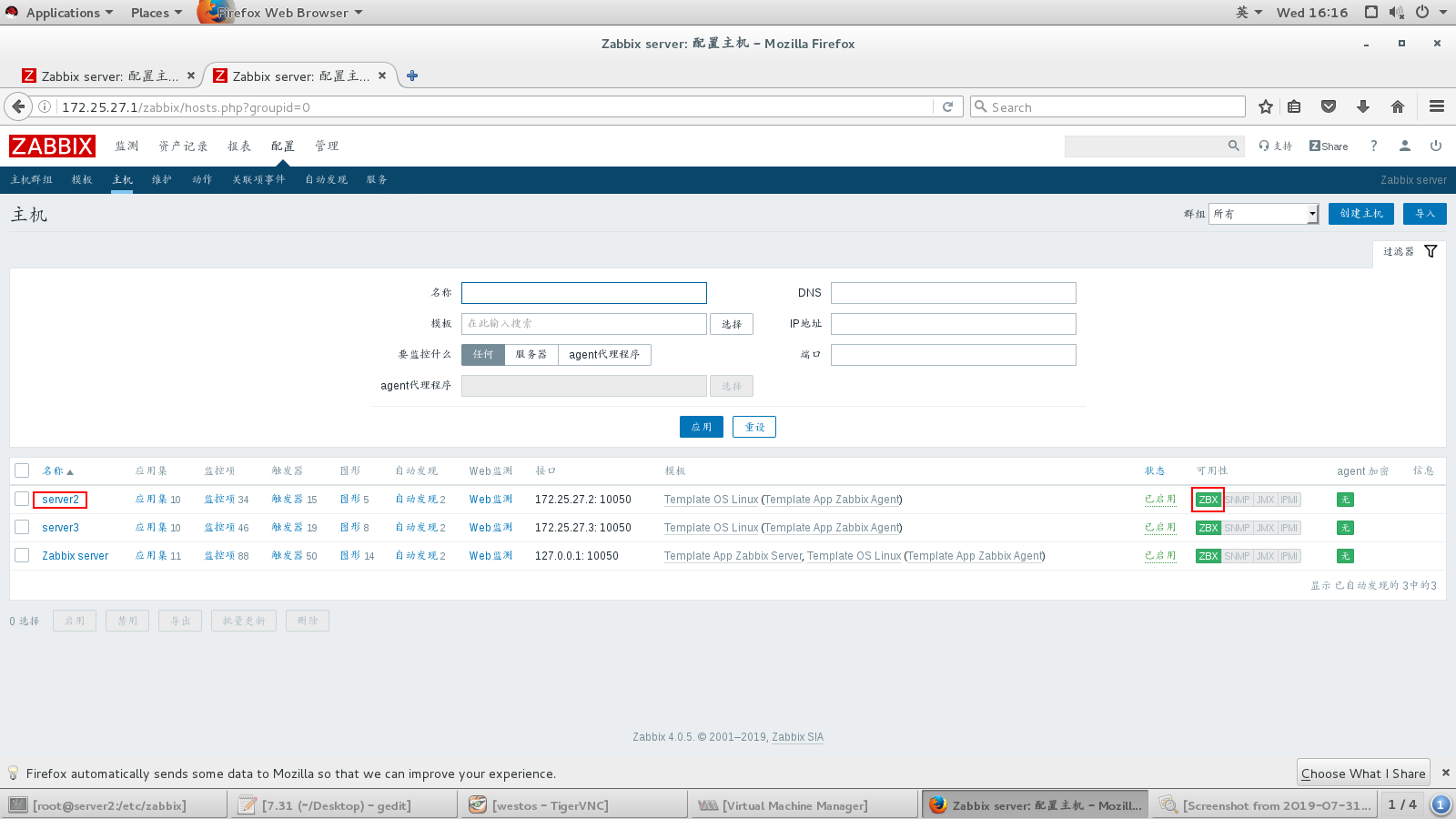Click the 重设 filter reset button

[754, 427]
